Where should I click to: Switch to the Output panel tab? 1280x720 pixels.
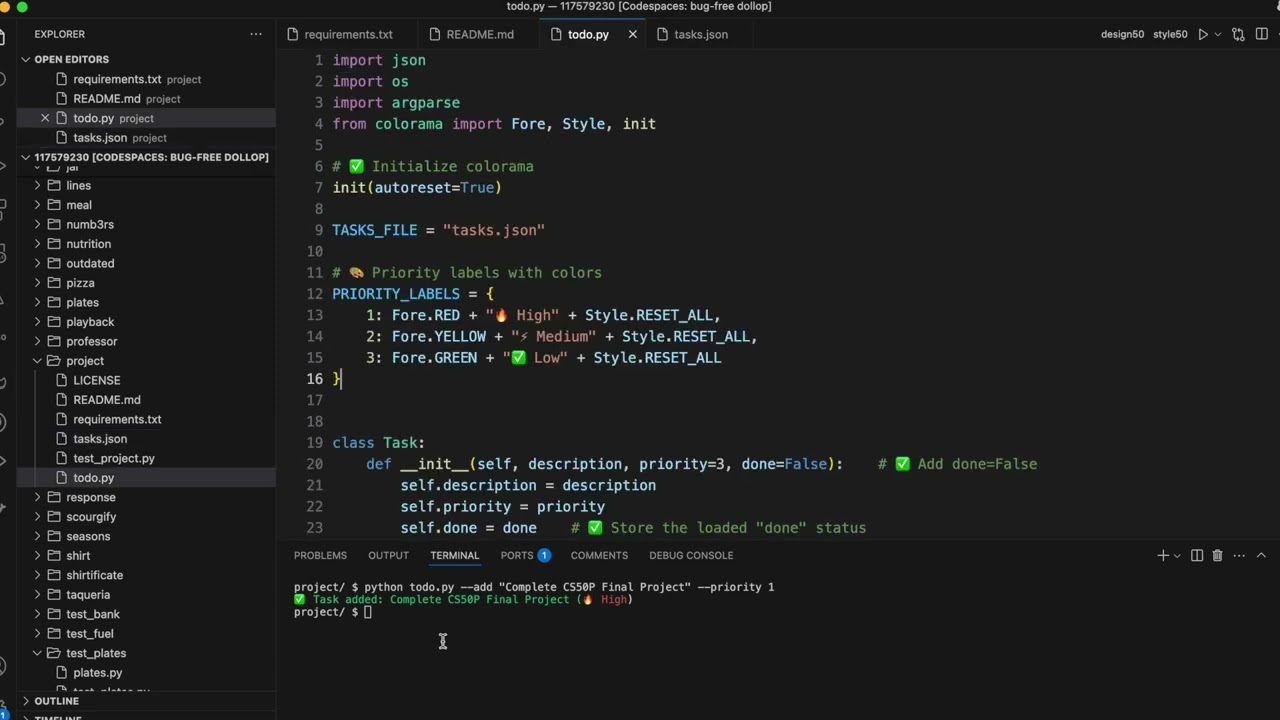point(388,555)
